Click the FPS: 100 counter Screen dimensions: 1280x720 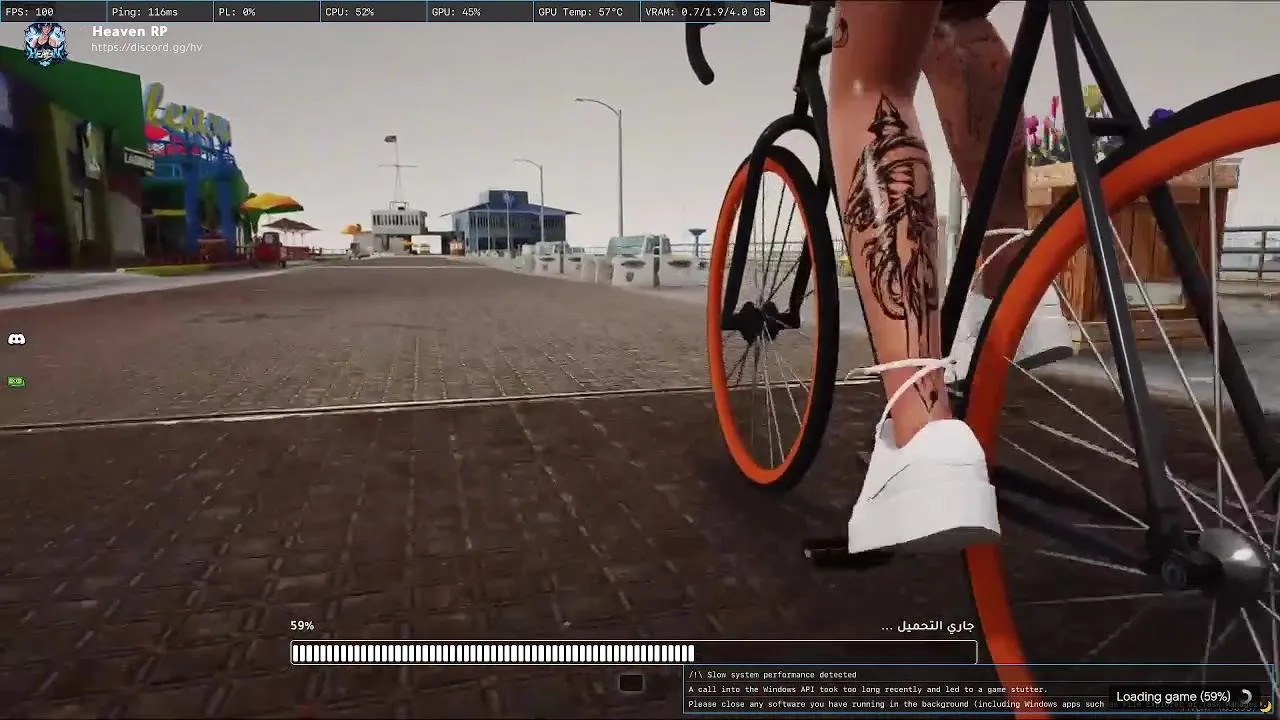click(30, 12)
